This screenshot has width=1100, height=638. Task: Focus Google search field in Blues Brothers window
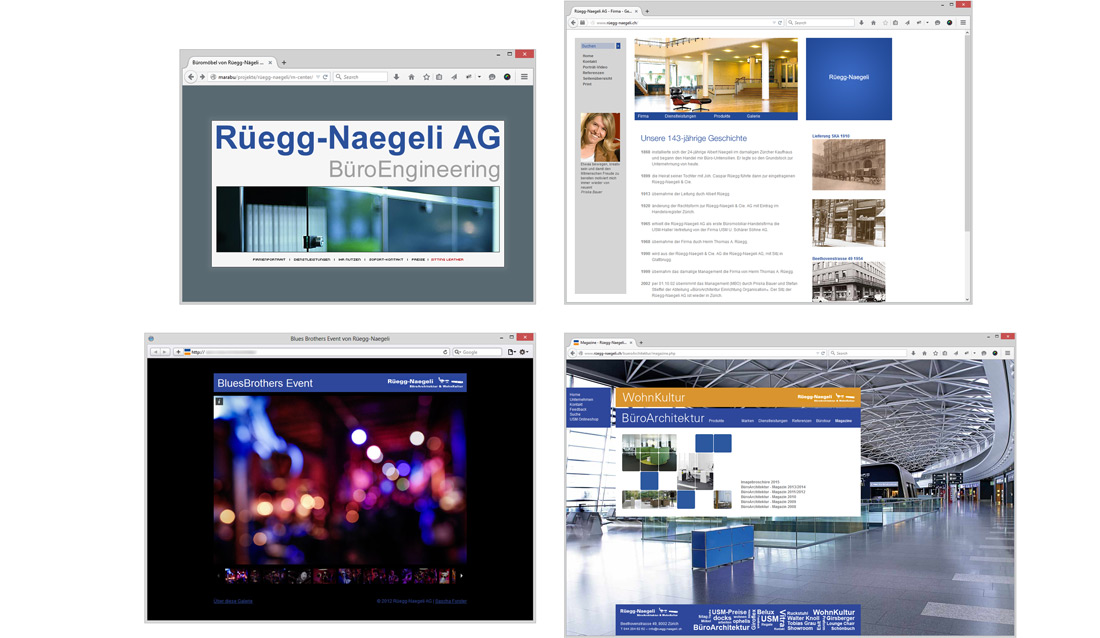477,352
